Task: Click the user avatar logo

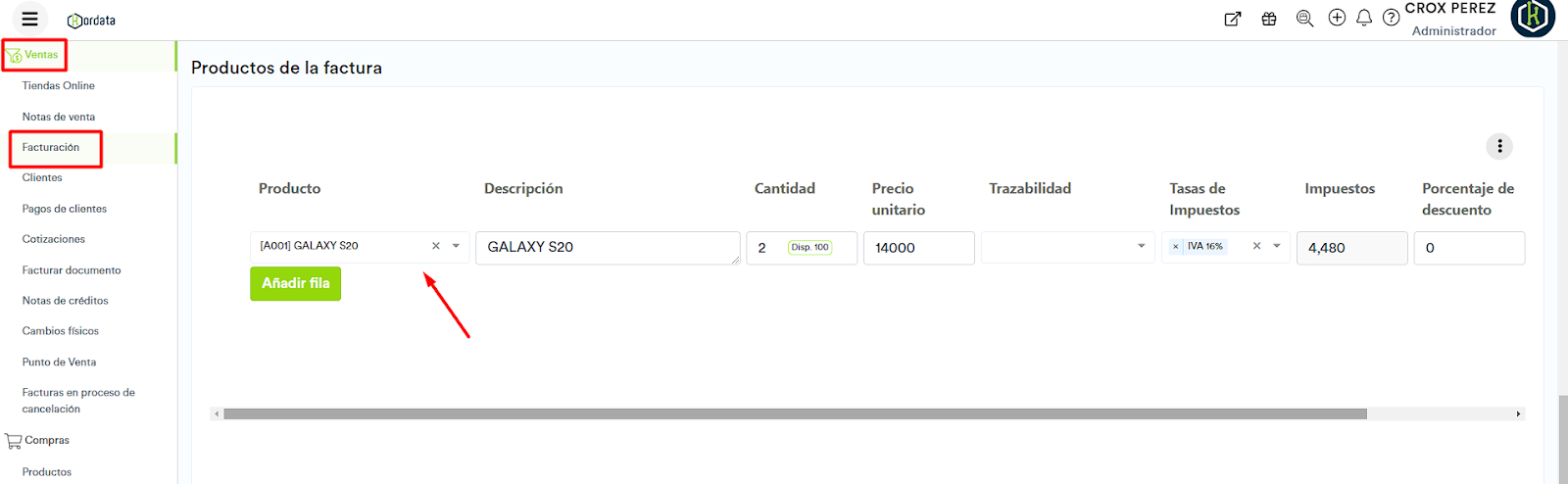Action: click(x=1533, y=18)
